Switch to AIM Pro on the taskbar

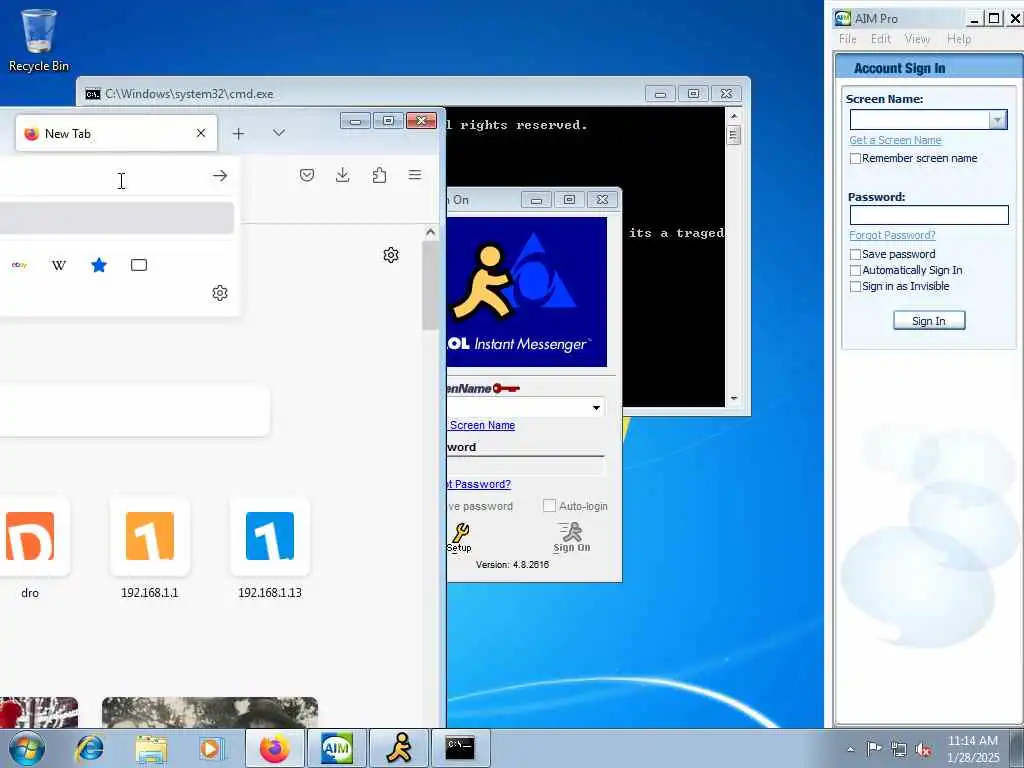[337, 748]
